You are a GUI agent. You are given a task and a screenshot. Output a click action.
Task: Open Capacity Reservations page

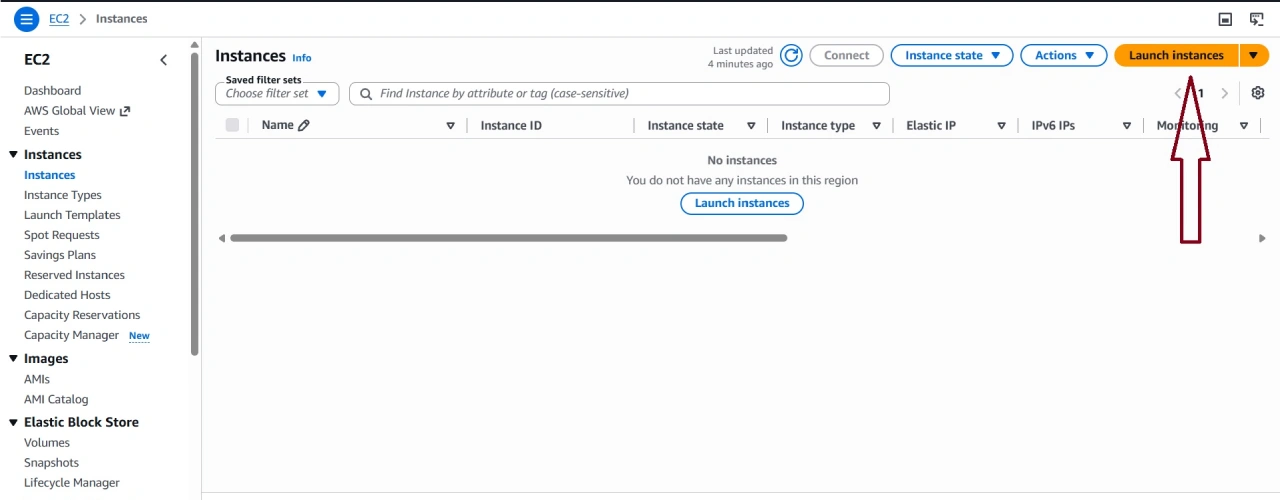82,315
